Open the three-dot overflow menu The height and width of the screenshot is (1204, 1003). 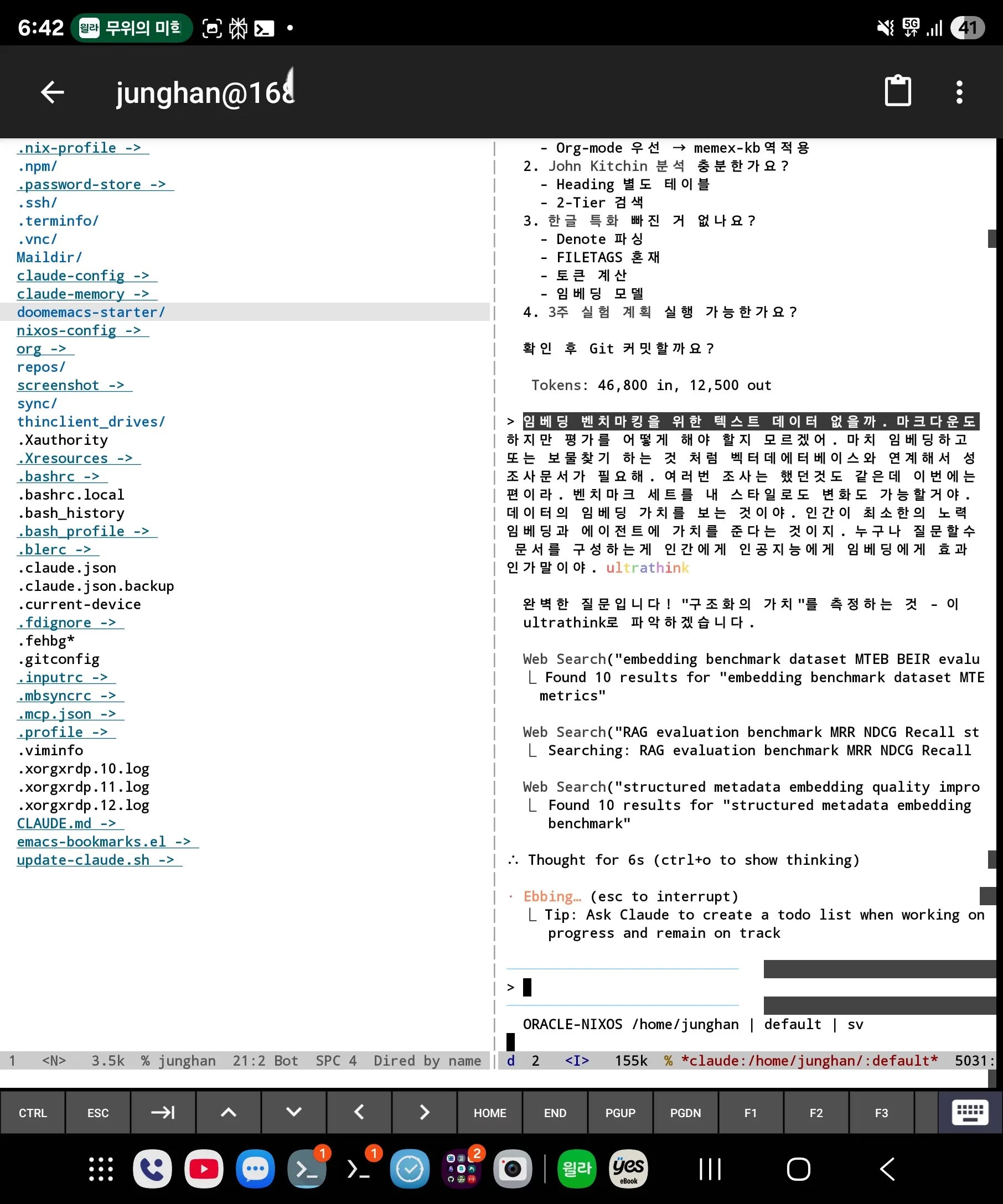(x=959, y=92)
